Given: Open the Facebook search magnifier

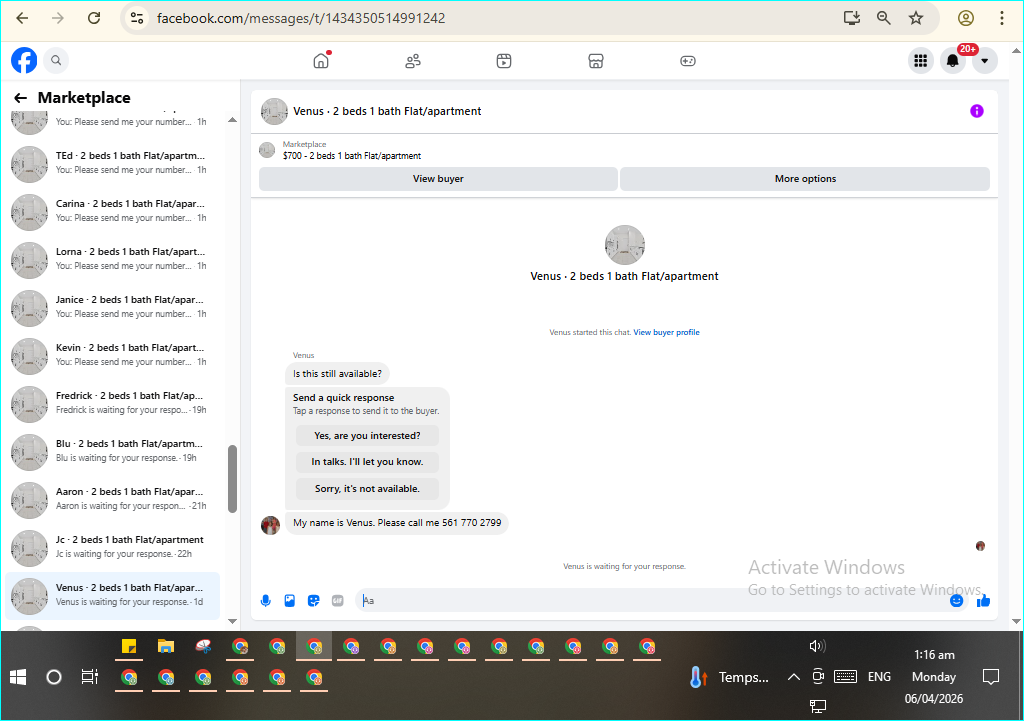Looking at the screenshot, I should tap(56, 61).
